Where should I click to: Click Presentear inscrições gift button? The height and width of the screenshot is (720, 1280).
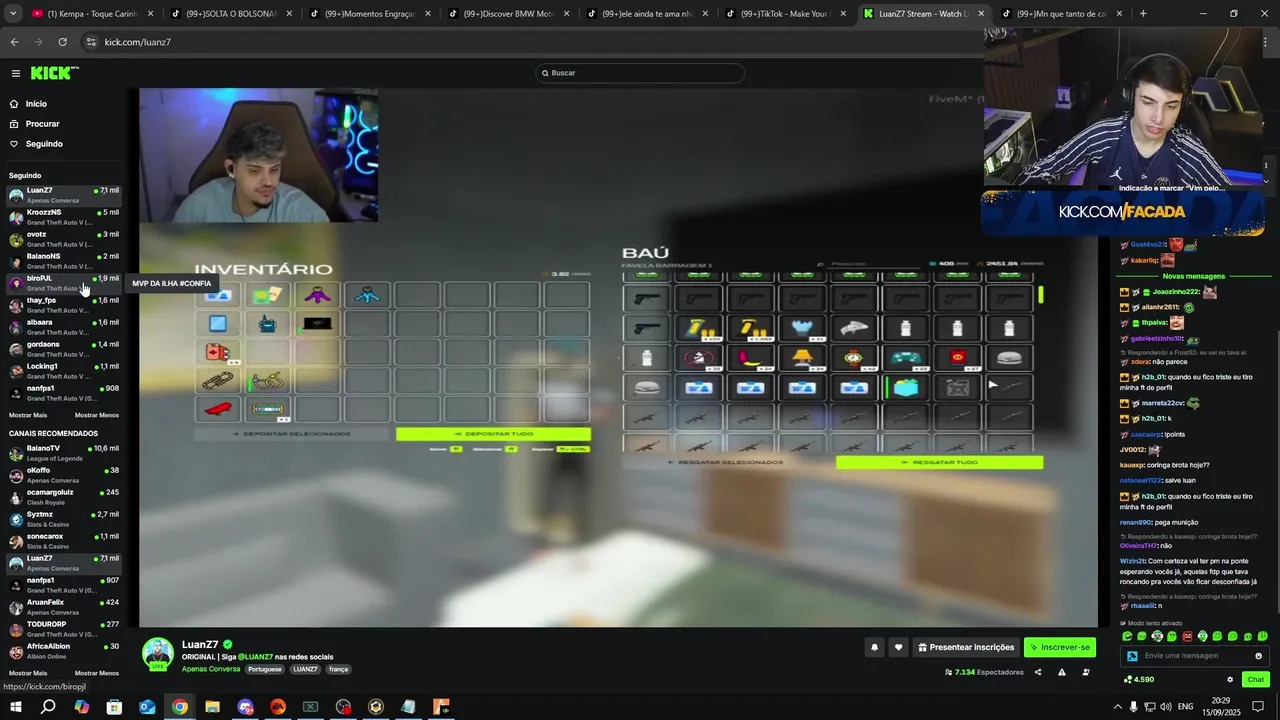pos(966,647)
